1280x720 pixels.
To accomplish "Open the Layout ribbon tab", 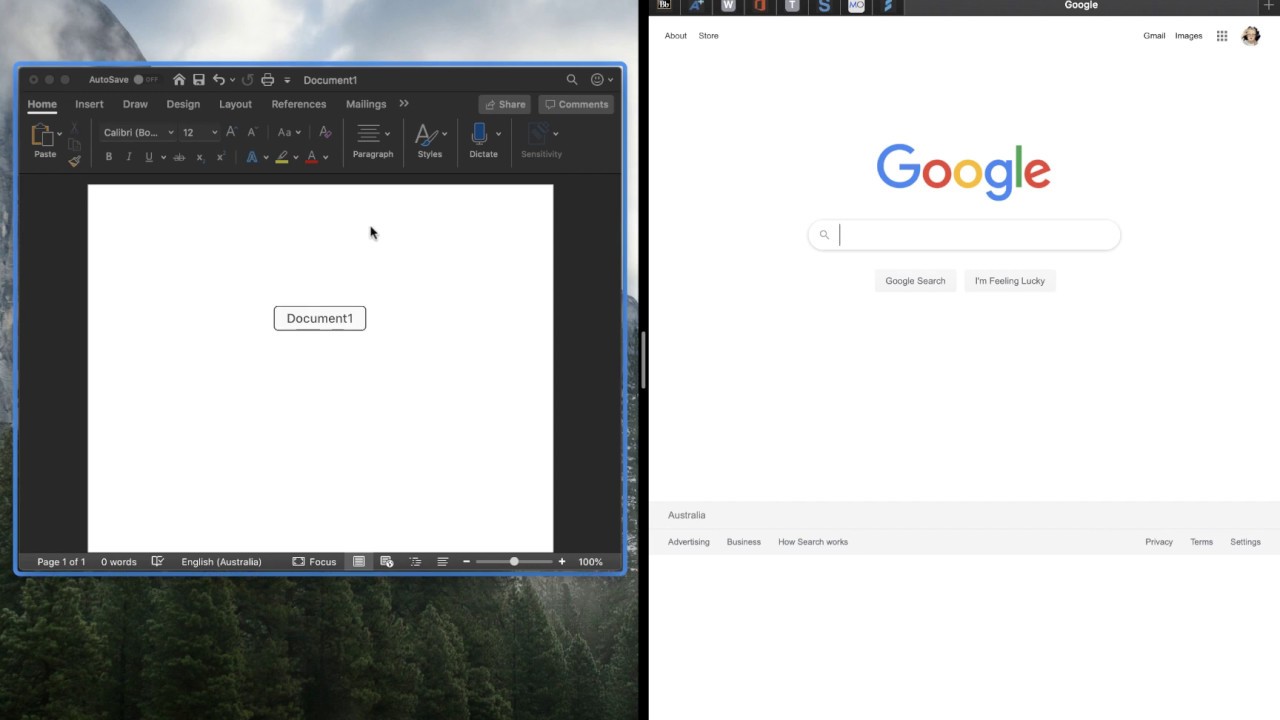I will [235, 104].
